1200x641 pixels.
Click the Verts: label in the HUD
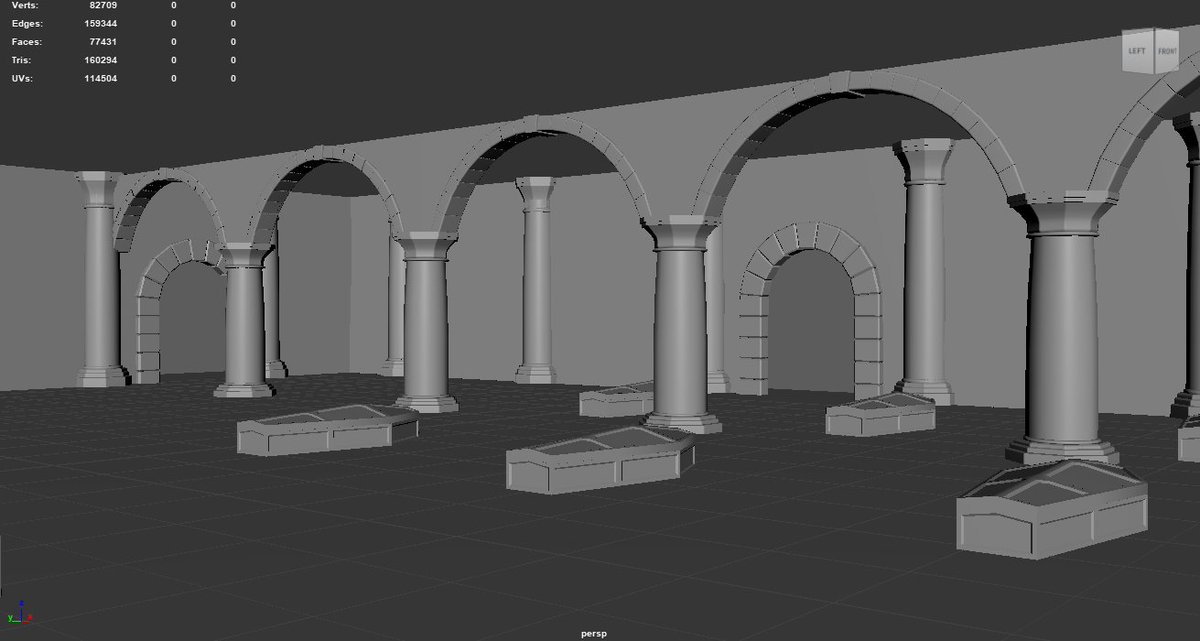click(x=23, y=6)
